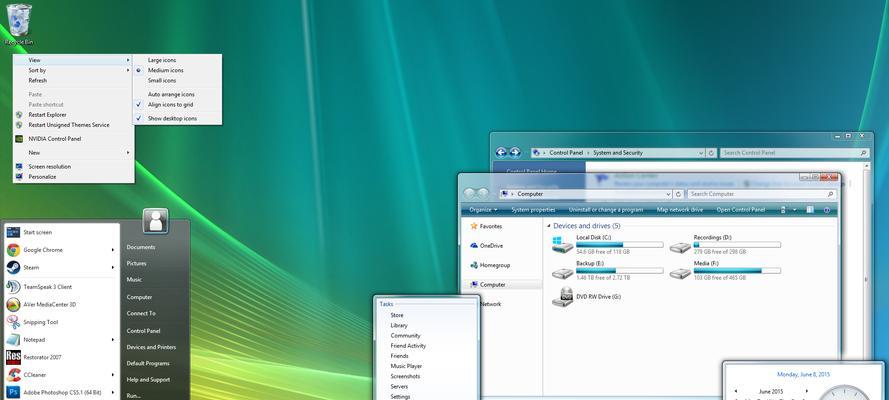Screen dimensions: 889x400
Task: Click the Start screen tile icon
Action: tap(13, 232)
